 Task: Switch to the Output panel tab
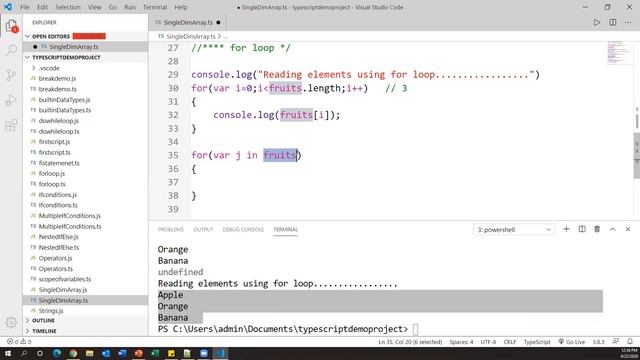203,229
